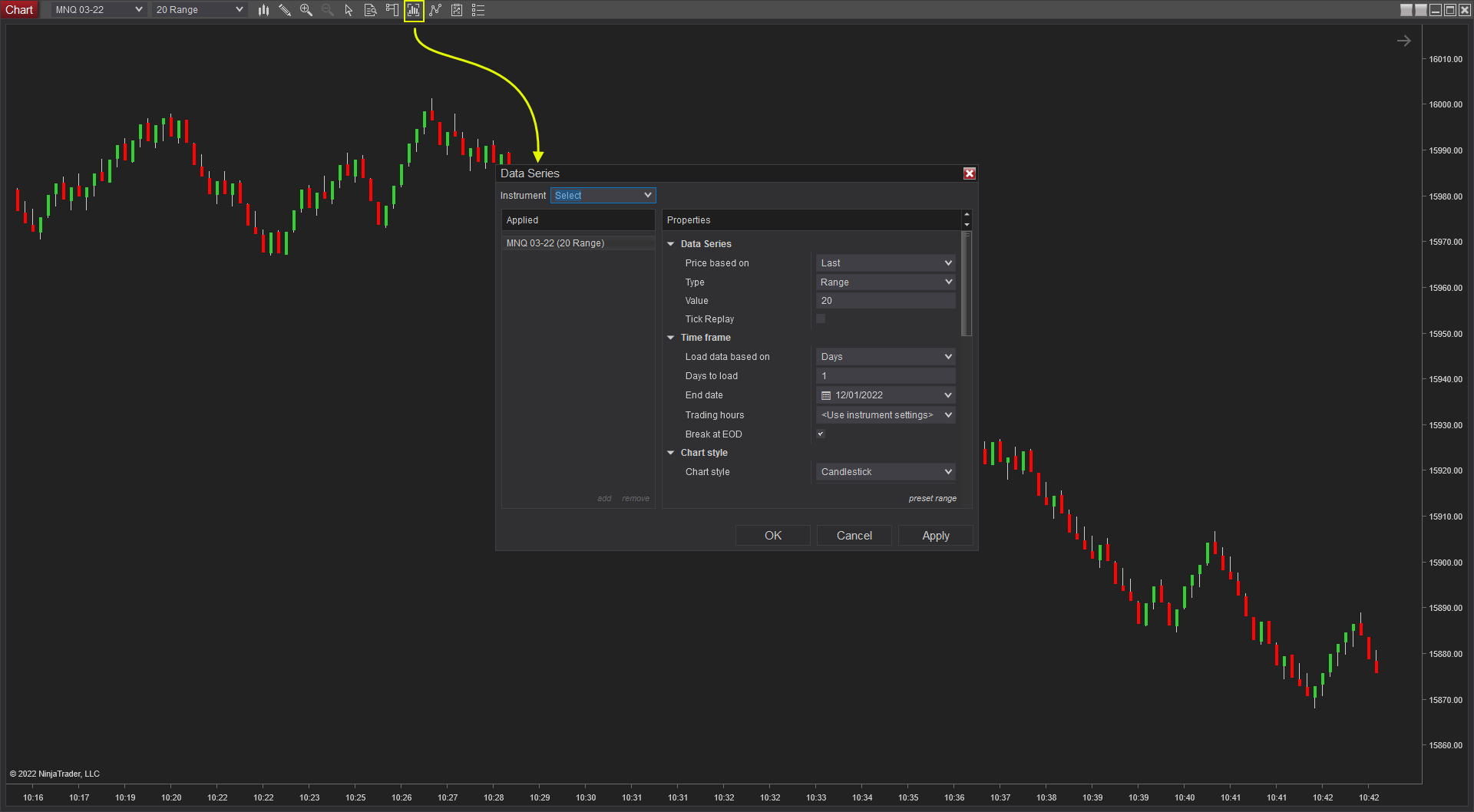Click the add link under Applied list
Screen dimensions: 1474x812
click(604, 499)
